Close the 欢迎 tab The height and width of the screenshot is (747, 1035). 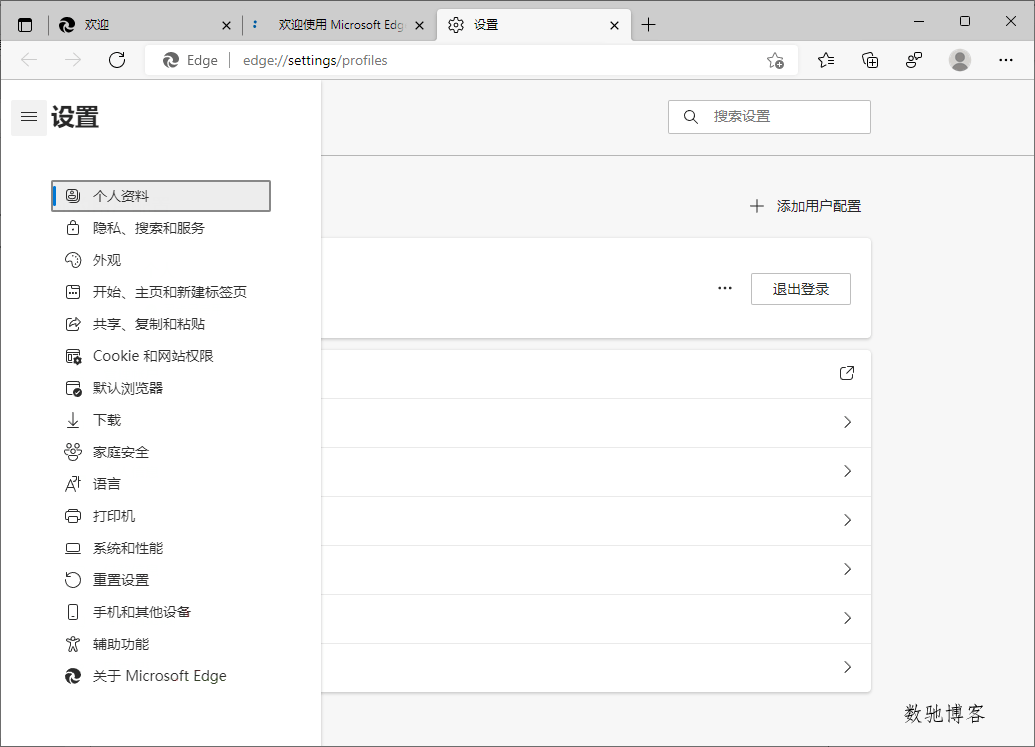point(226,26)
